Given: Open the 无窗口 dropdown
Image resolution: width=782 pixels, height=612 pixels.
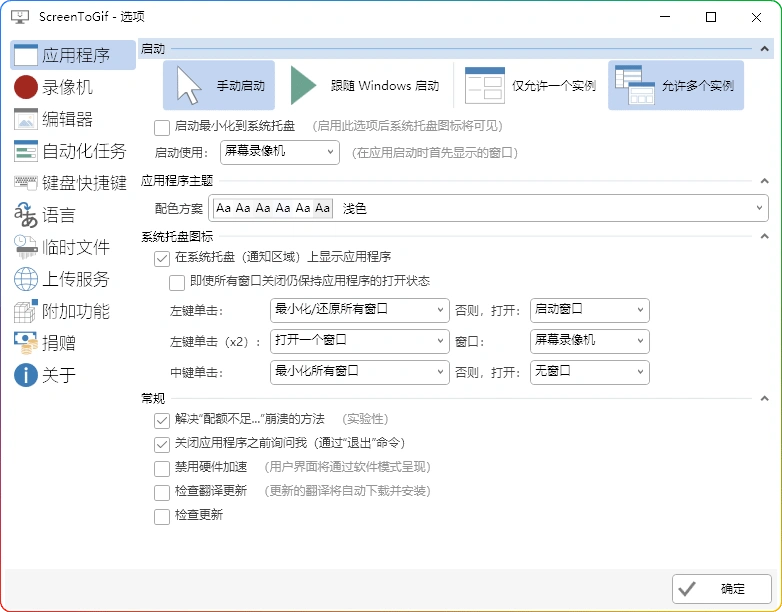Looking at the screenshot, I should click(589, 372).
